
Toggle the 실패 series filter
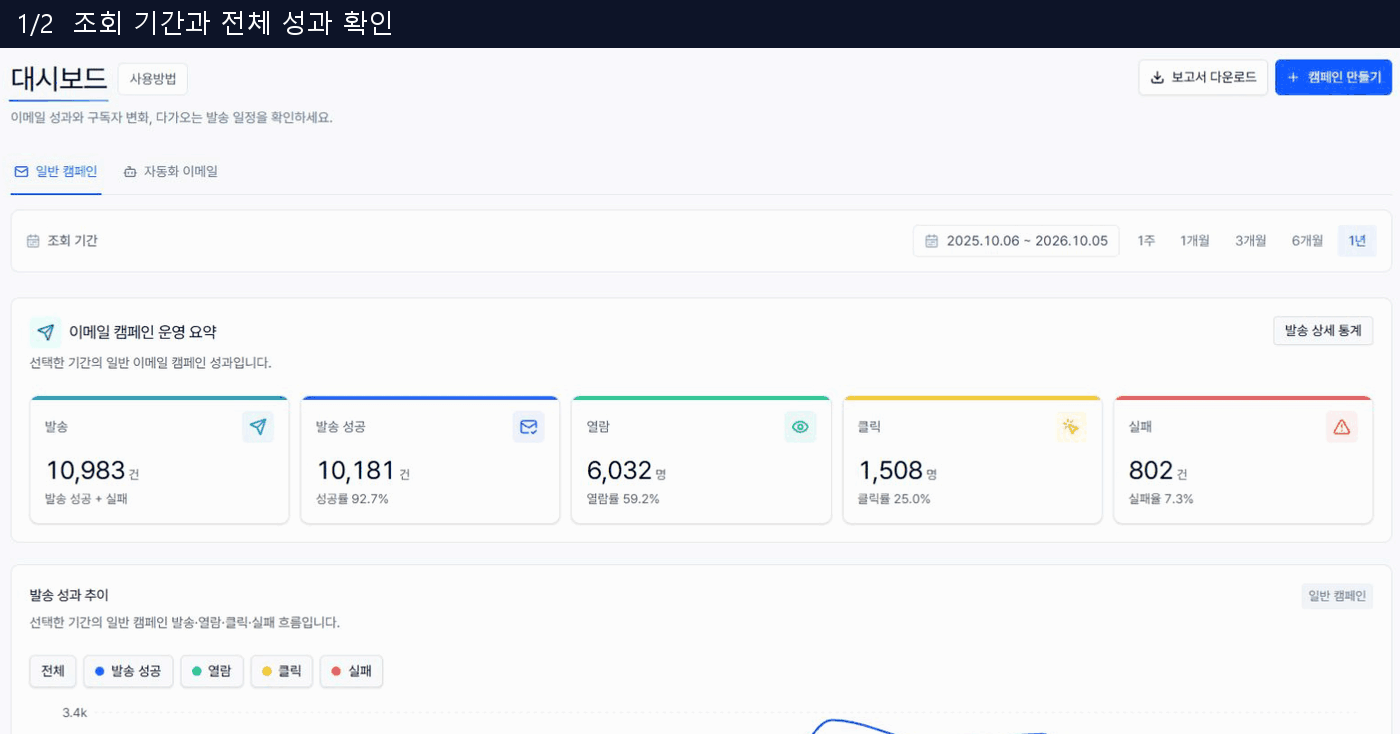[x=351, y=671]
